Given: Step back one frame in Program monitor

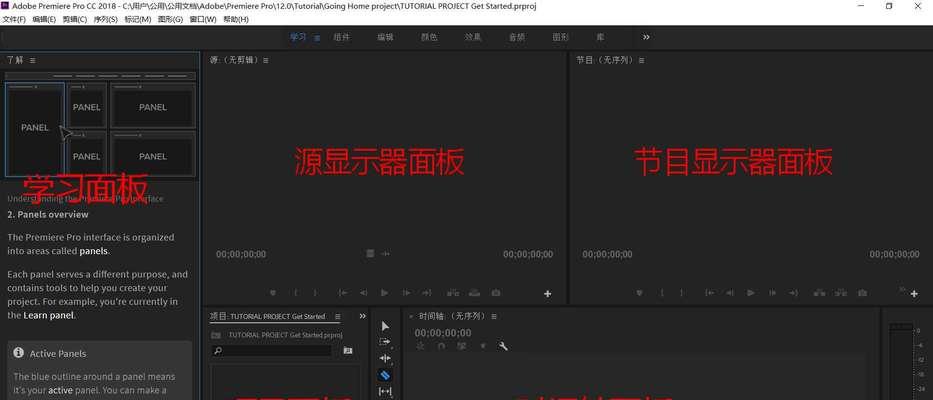Looking at the screenshot, I should (730, 293).
